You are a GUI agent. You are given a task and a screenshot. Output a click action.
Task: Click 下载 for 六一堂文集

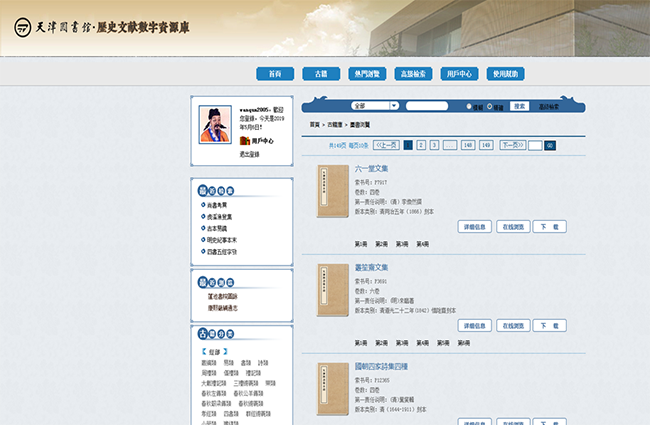pos(550,227)
